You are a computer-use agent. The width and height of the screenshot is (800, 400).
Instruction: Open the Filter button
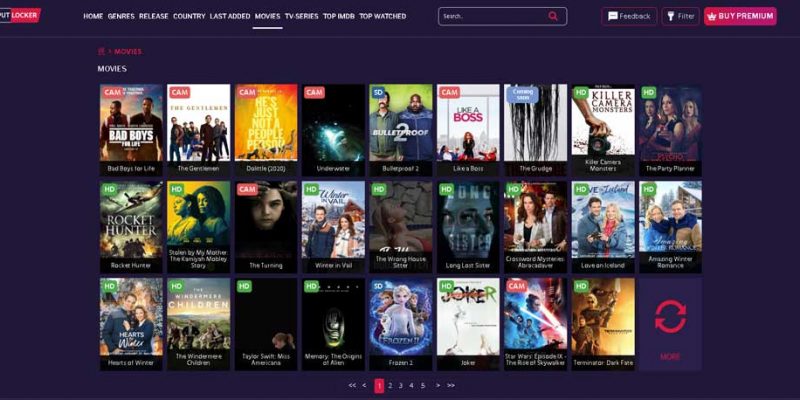681,16
